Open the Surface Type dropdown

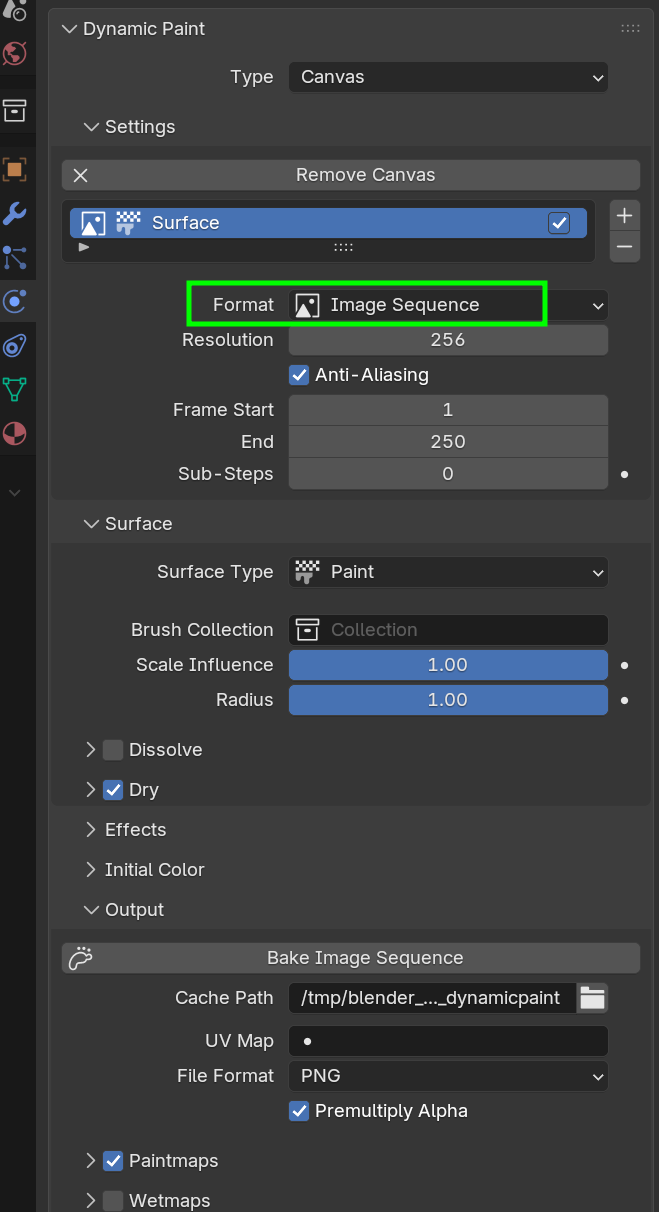click(x=448, y=572)
